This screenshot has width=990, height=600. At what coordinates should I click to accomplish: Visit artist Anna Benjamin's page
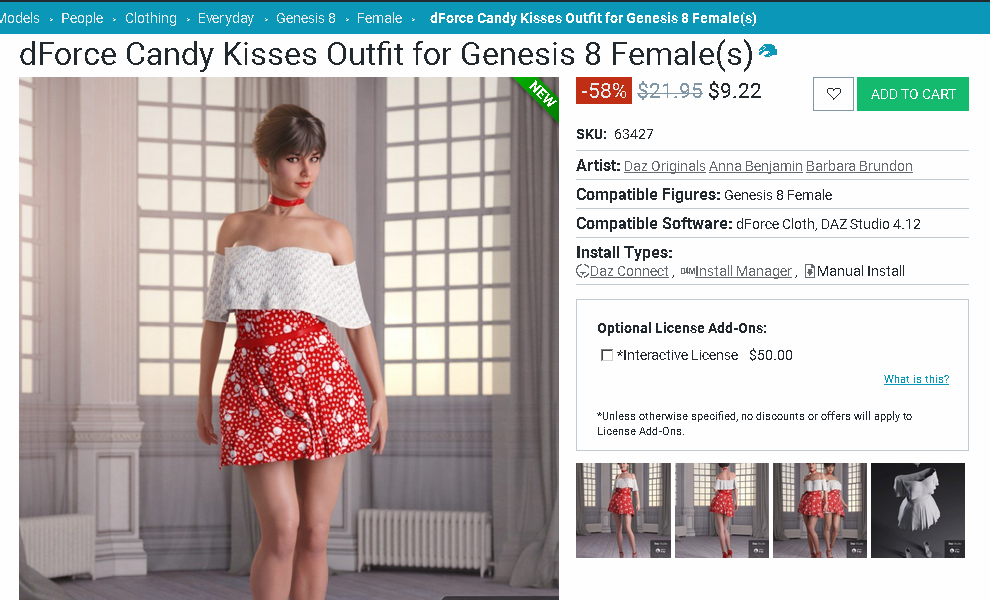tap(755, 166)
